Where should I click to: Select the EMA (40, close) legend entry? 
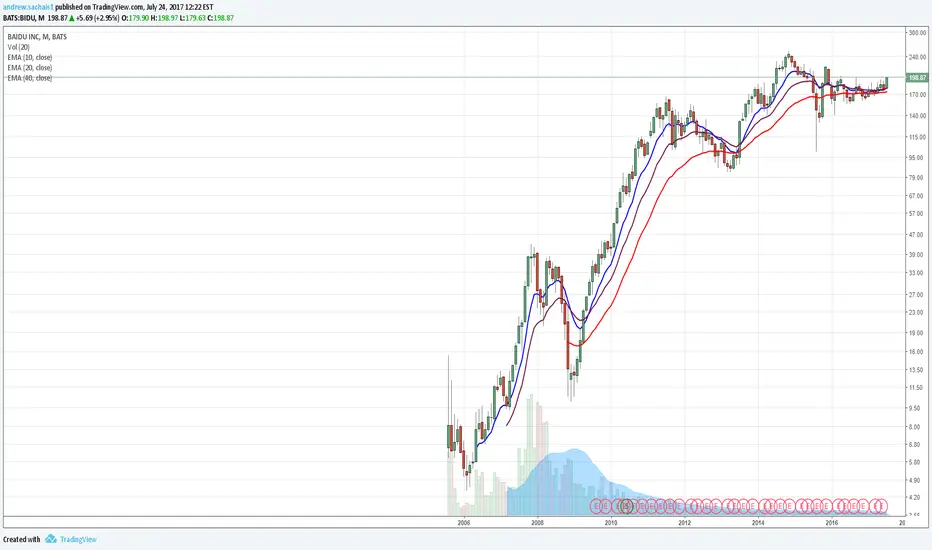pos(30,78)
